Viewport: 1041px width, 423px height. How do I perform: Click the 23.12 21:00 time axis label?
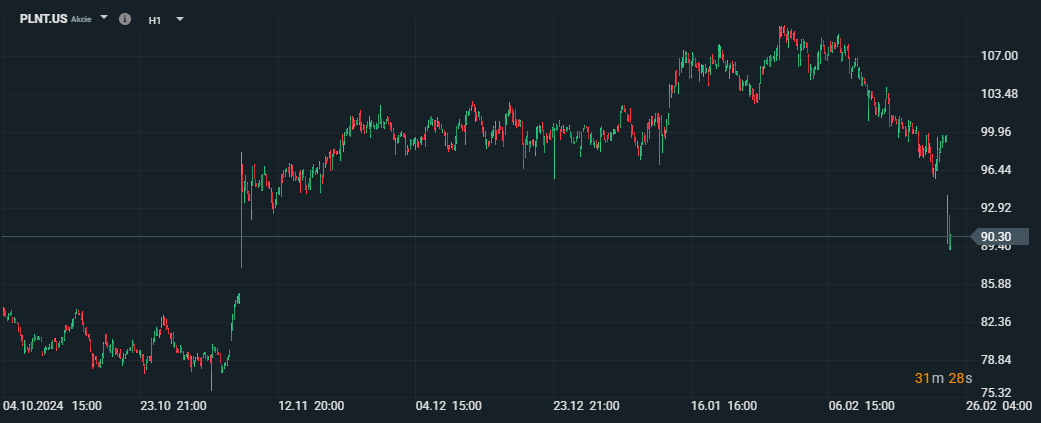586,406
